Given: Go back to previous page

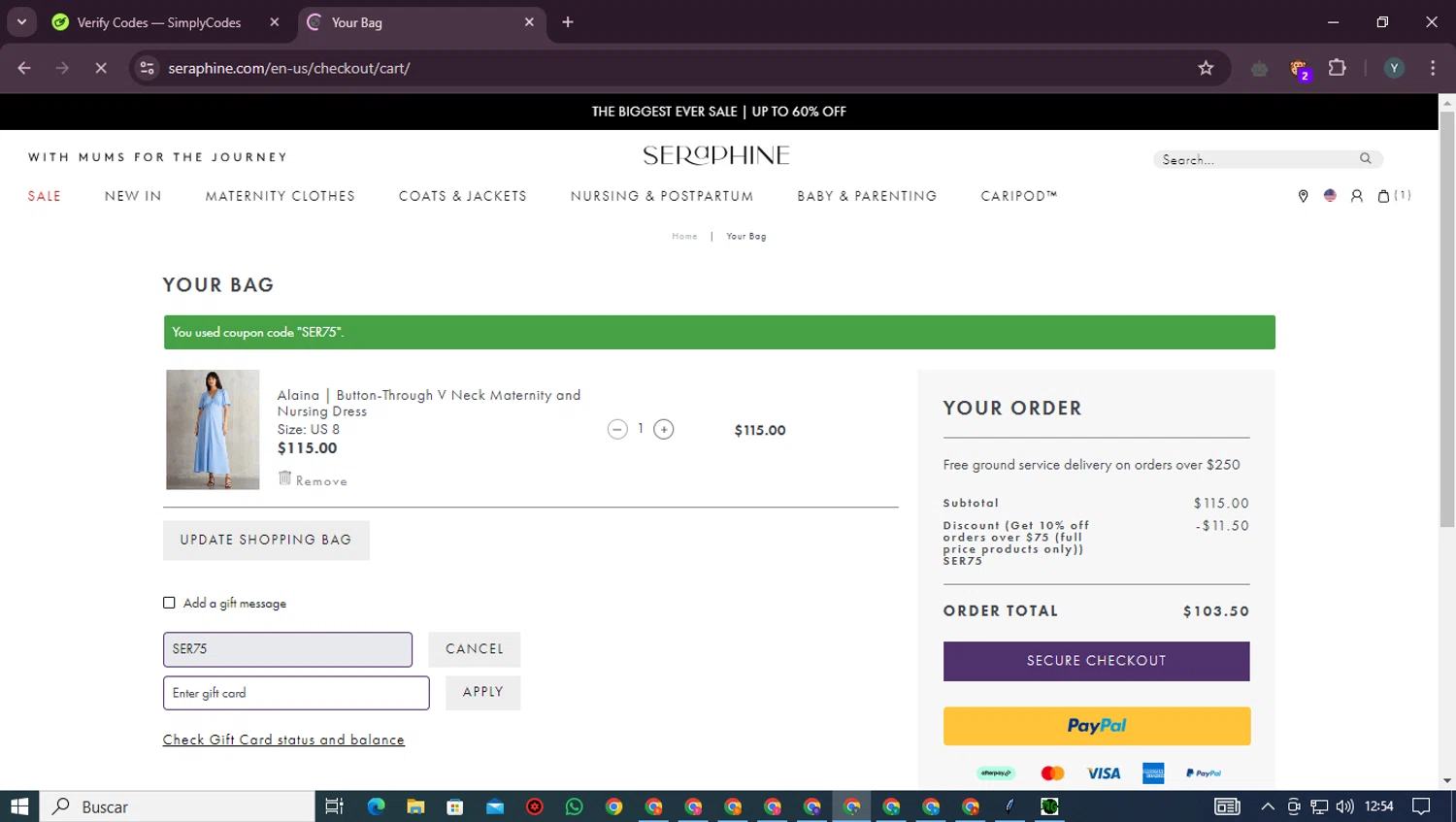Looking at the screenshot, I should (x=24, y=68).
